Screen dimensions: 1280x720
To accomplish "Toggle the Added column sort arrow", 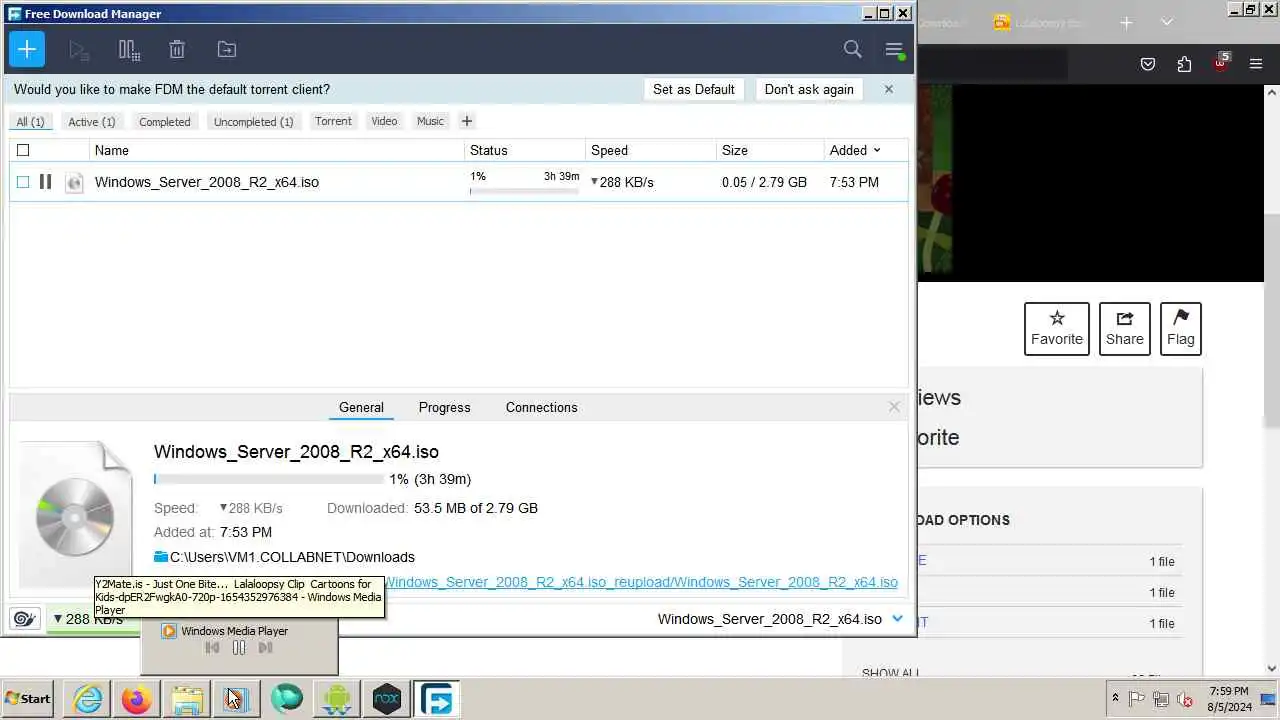I will (x=877, y=150).
